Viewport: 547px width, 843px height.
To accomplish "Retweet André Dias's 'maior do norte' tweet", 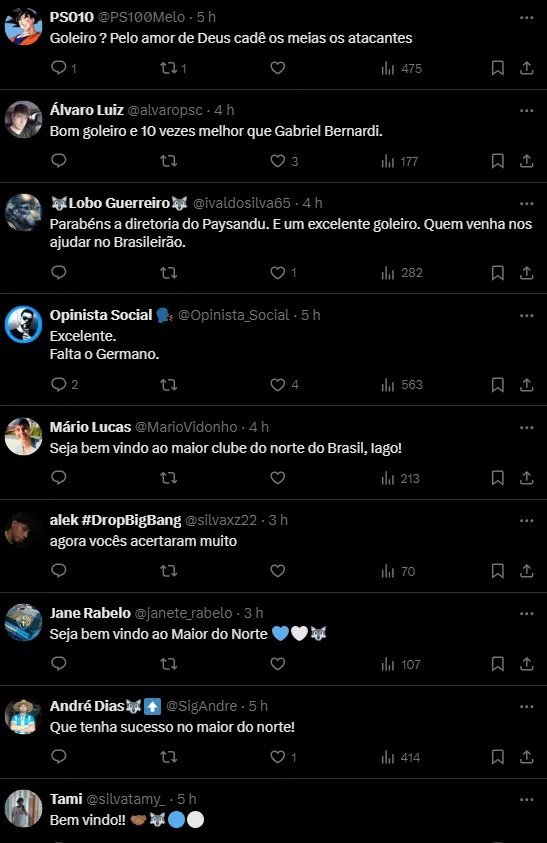I will [169, 757].
